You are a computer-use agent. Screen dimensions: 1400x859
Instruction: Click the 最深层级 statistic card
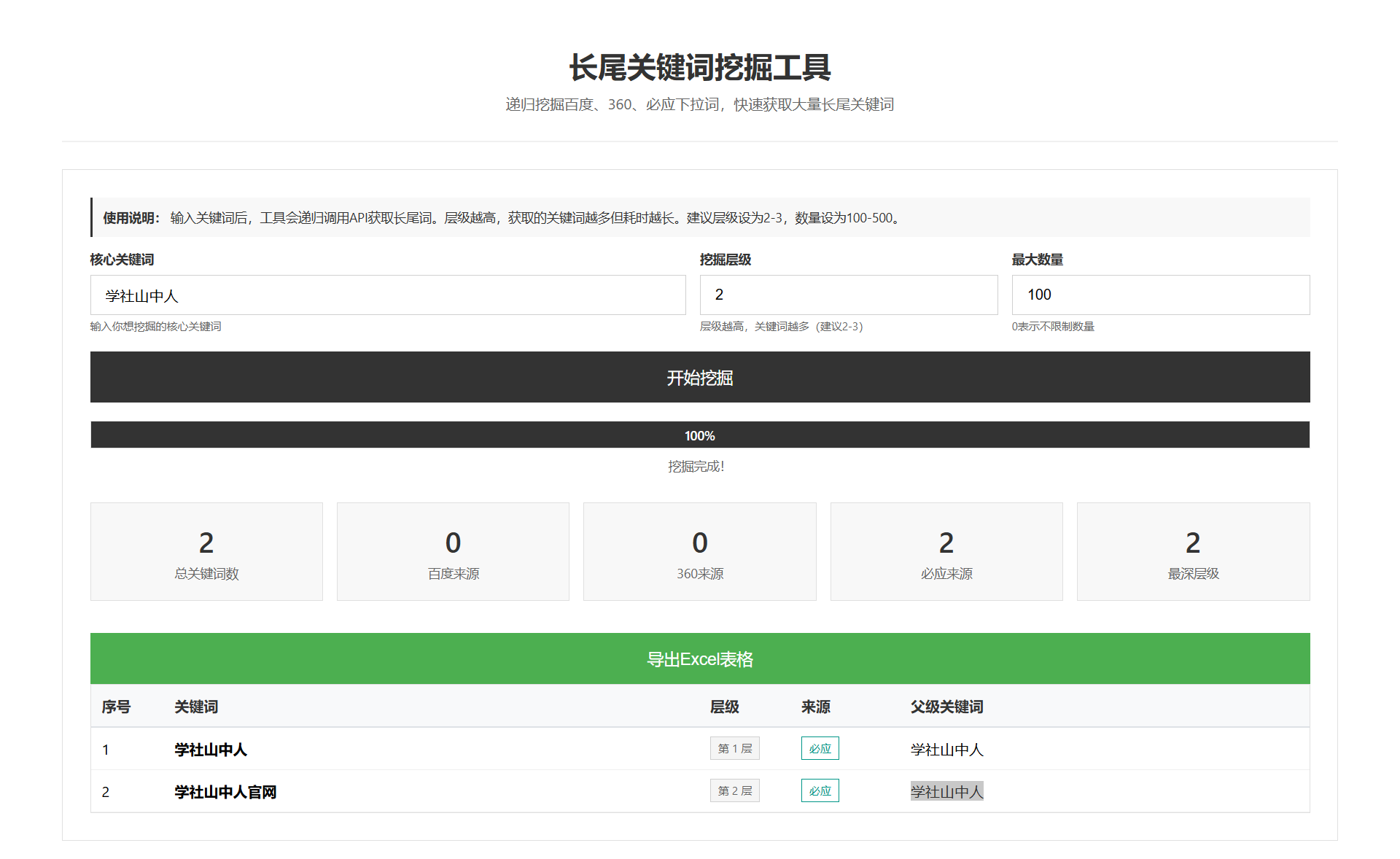click(1191, 551)
